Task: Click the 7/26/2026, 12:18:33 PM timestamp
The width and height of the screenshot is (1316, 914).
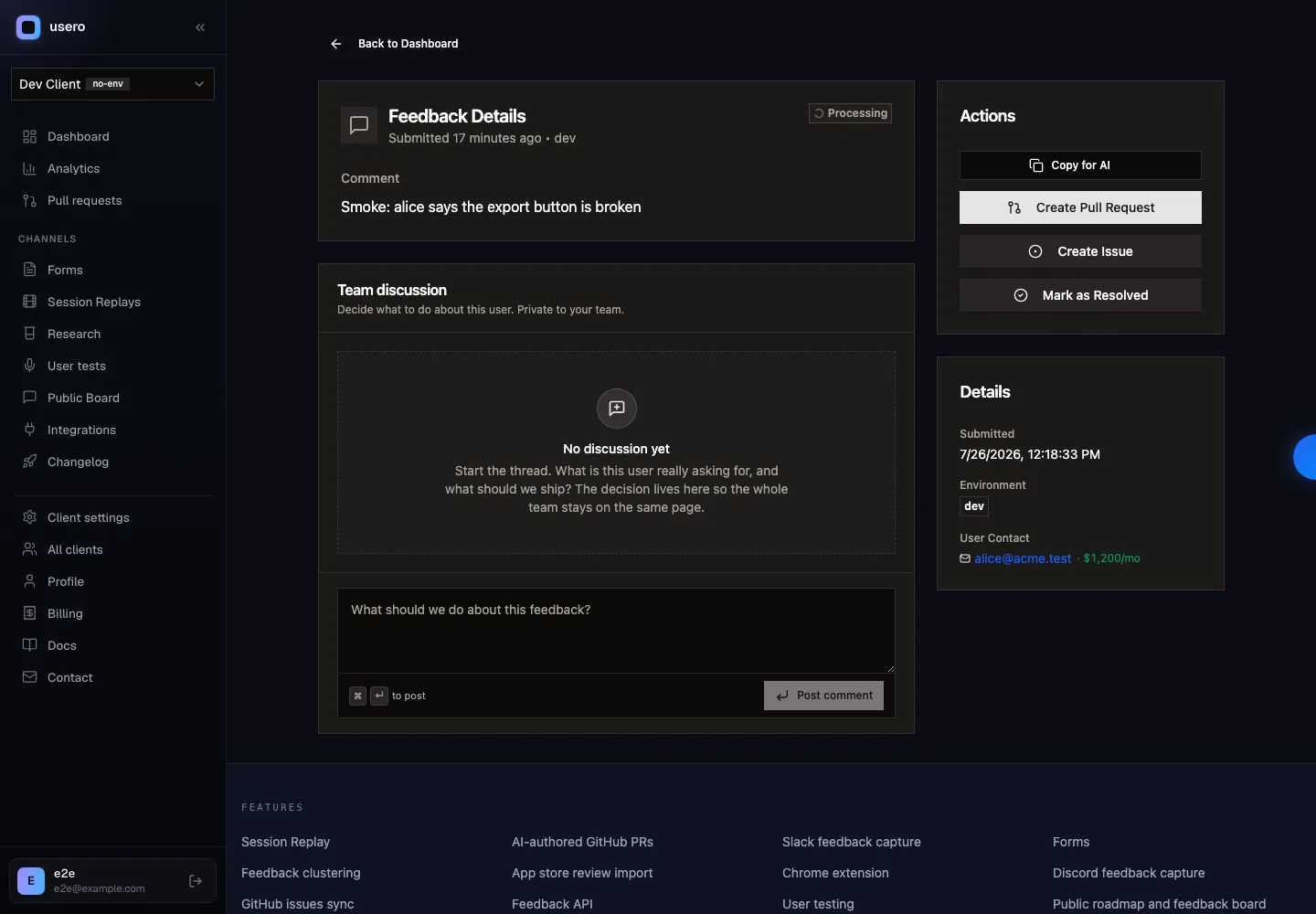Action: [x=1030, y=454]
